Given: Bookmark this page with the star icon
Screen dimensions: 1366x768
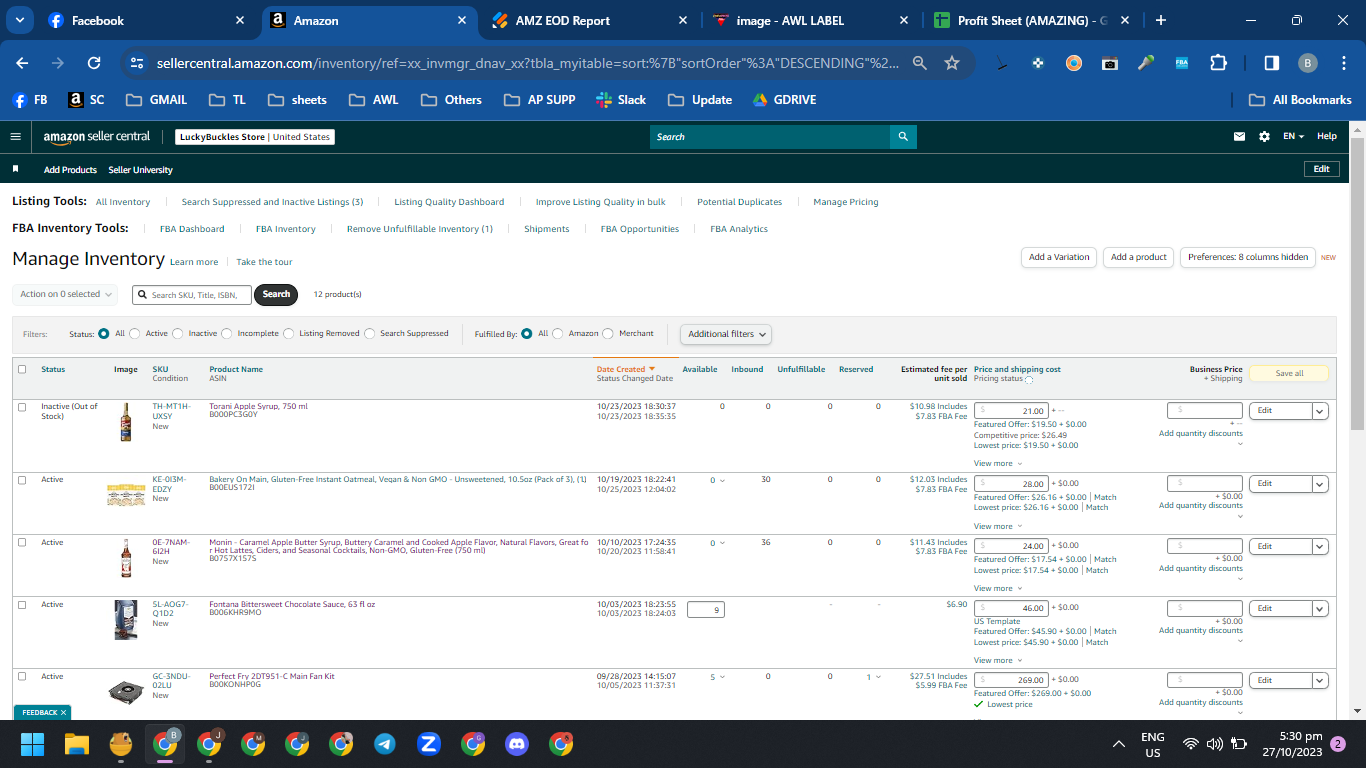Looking at the screenshot, I should (x=952, y=63).
